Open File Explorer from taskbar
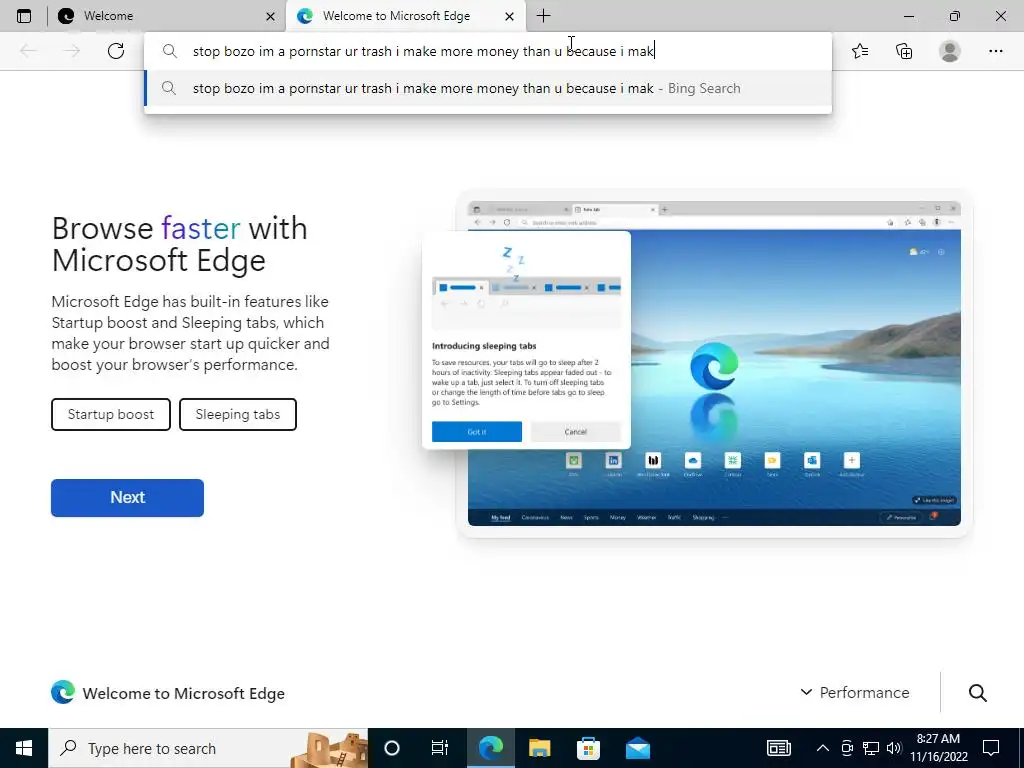The image size is (1024, 768). pos(539,748)
